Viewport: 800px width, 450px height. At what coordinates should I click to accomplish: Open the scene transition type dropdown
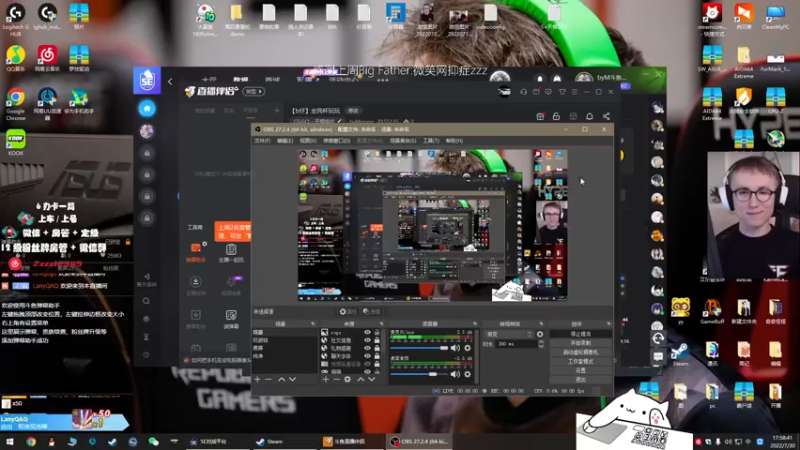(x=509, y=334)
